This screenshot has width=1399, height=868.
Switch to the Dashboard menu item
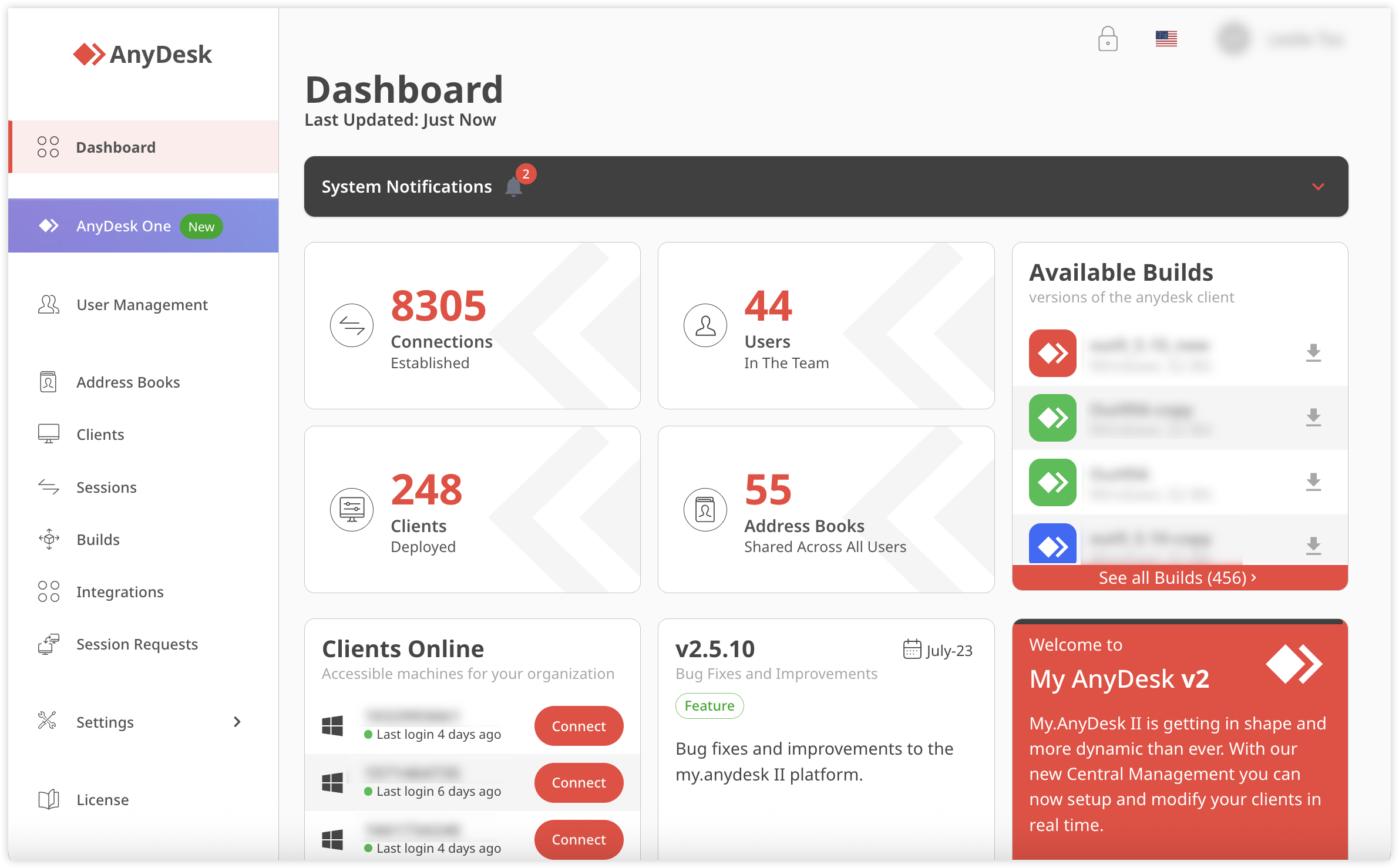click(116, 147)
